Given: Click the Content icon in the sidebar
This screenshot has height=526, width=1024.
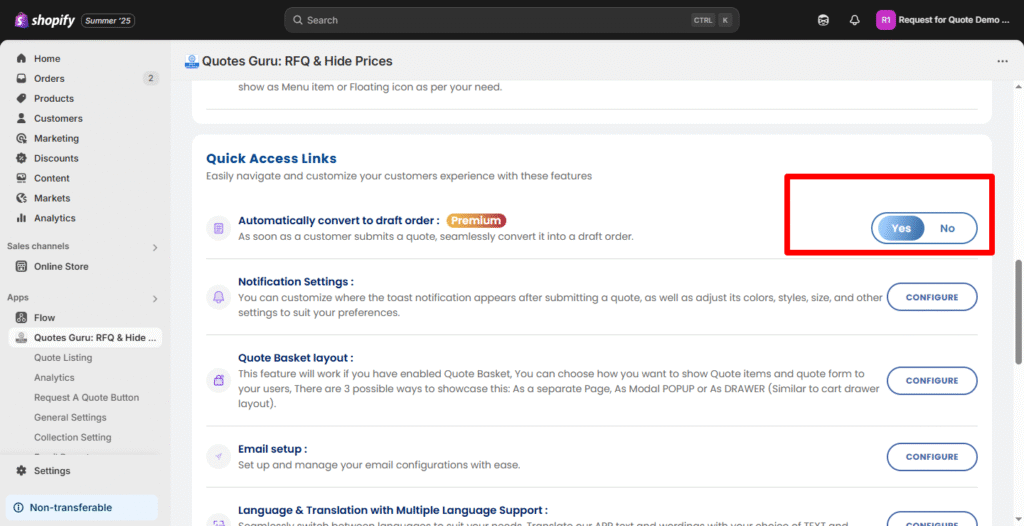Looking at the screenshot, I should click(x=22, y=178).
